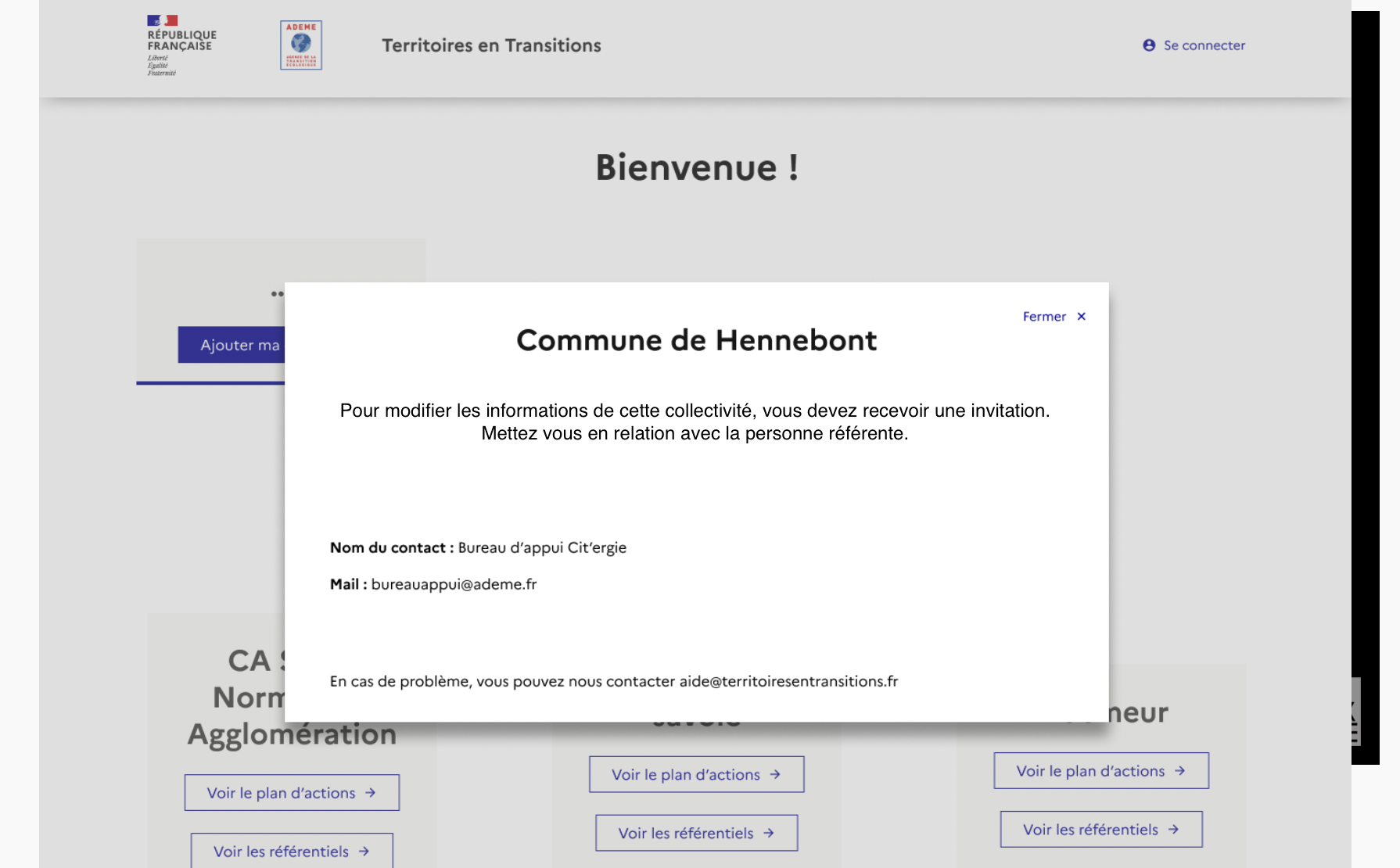Click the X icon next to Fermer

1082,317
